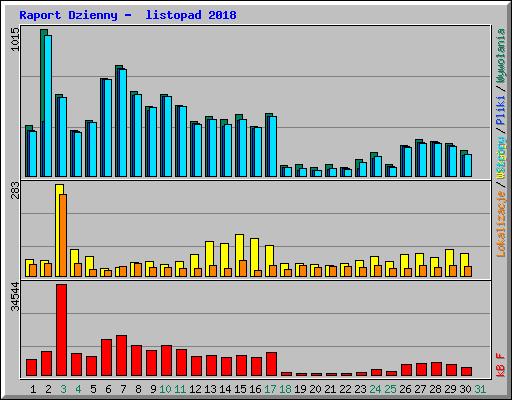Click the green day 10 axis label

tap(165, 389)
